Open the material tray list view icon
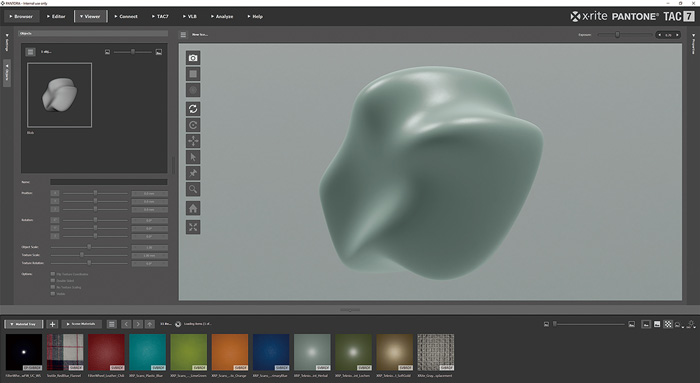Screen dimensions: 700x383 pos(112,324)
